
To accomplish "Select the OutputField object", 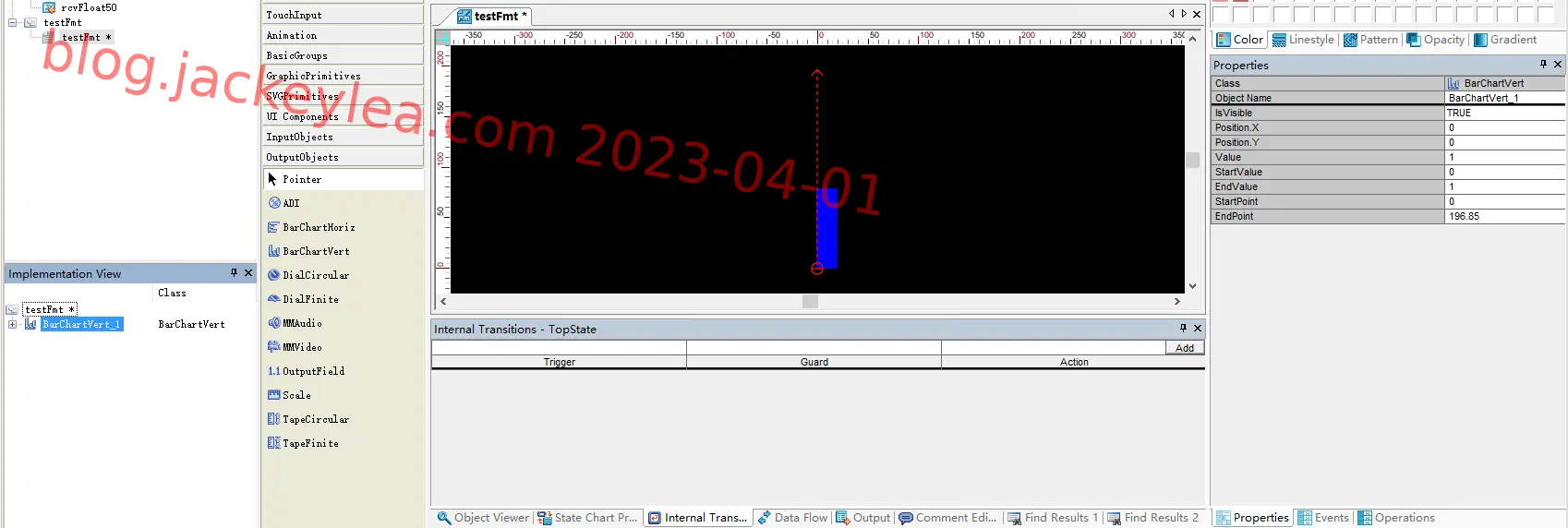I will coord(306,371).
